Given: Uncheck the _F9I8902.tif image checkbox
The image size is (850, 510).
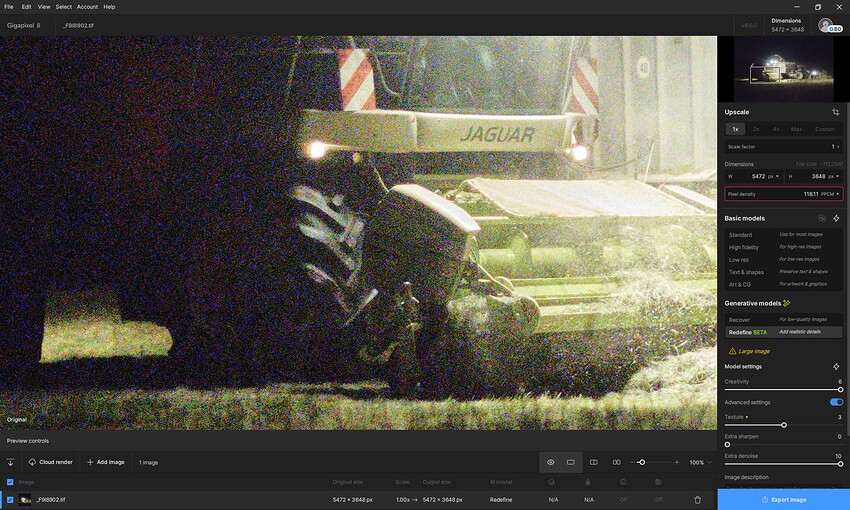Looking at the screenshot, I should coord(10,500).
